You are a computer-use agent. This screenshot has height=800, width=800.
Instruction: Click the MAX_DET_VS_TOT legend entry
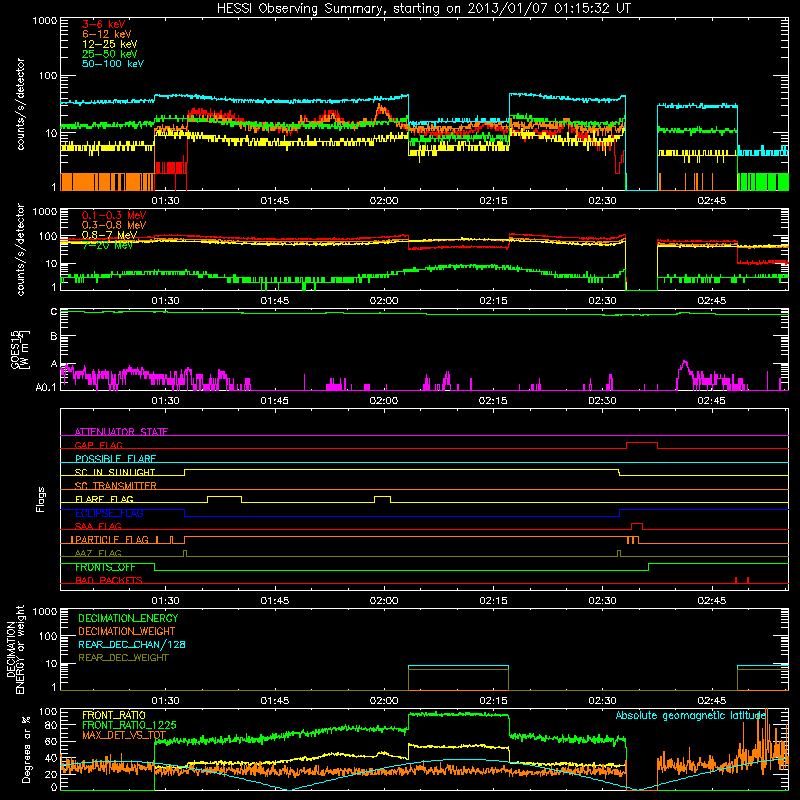pos(124,735)
